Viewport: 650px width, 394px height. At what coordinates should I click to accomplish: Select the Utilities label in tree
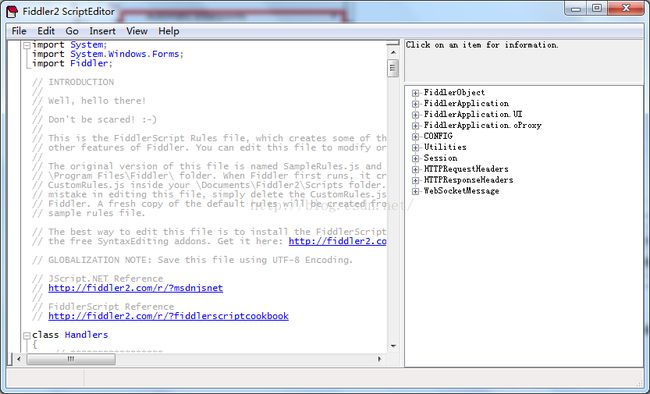click(x=445, y=147)
